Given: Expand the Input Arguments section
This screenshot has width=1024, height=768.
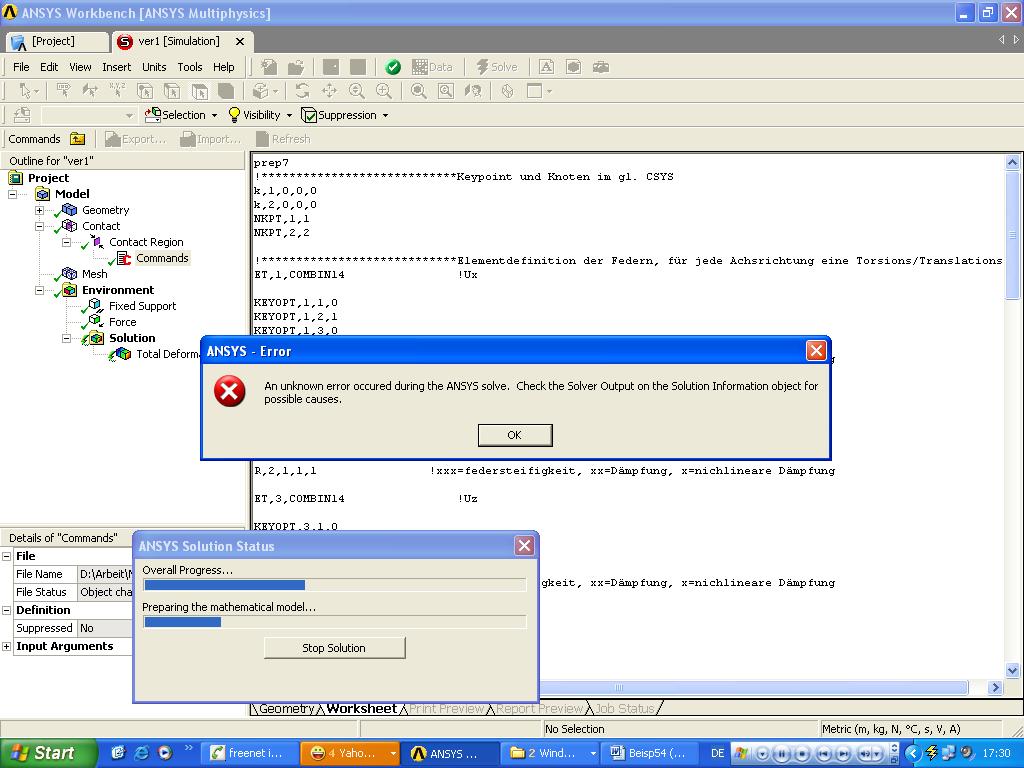Looking at the screenshot, I should click(7, 647).
